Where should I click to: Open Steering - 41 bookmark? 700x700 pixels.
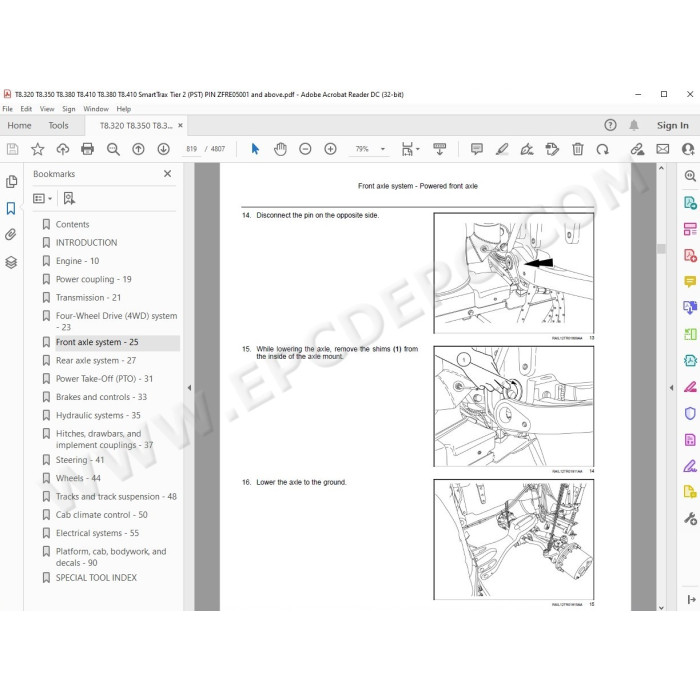(79, 460)
